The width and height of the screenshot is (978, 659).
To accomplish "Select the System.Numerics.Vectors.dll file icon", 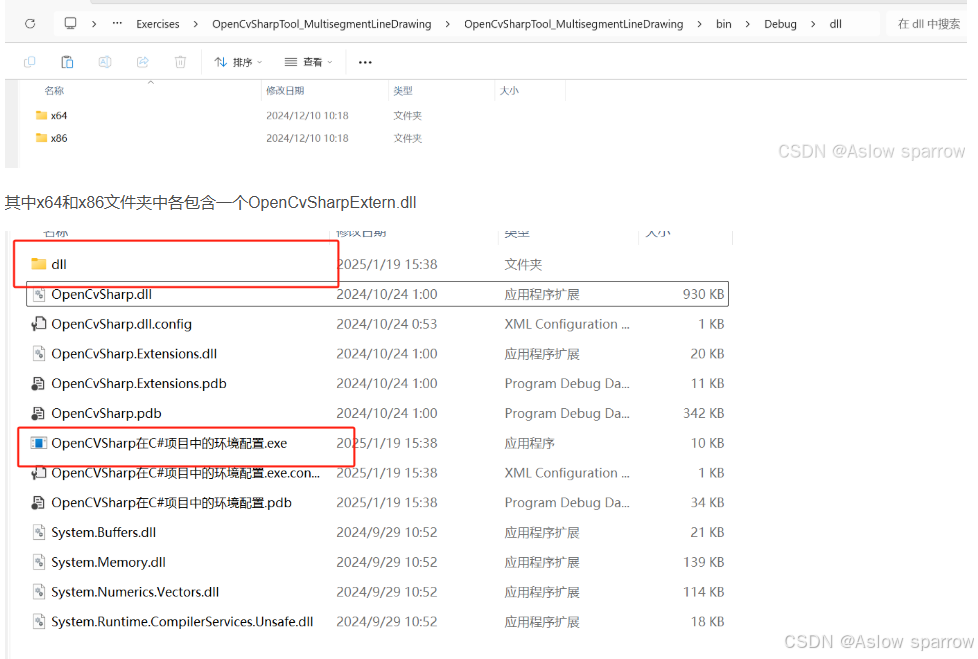I will tap(39, 592).
